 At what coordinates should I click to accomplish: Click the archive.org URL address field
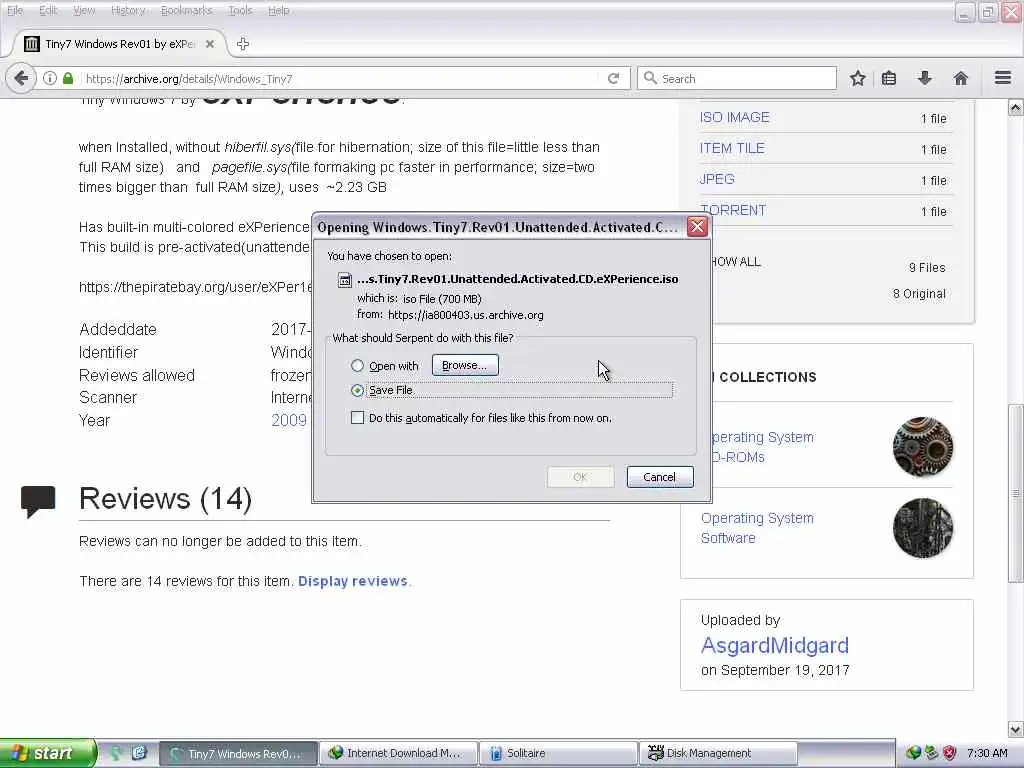pyautogui.click(x=340, y=78)
